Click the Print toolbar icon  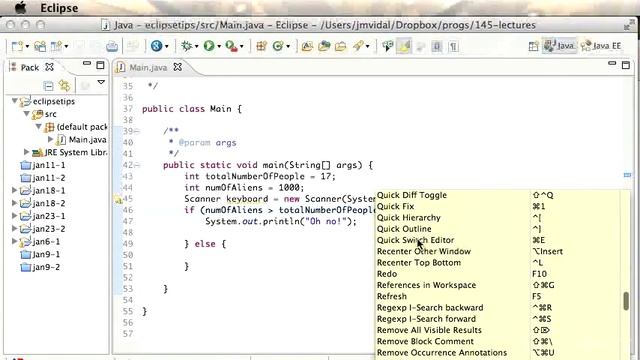coord(112,46)
